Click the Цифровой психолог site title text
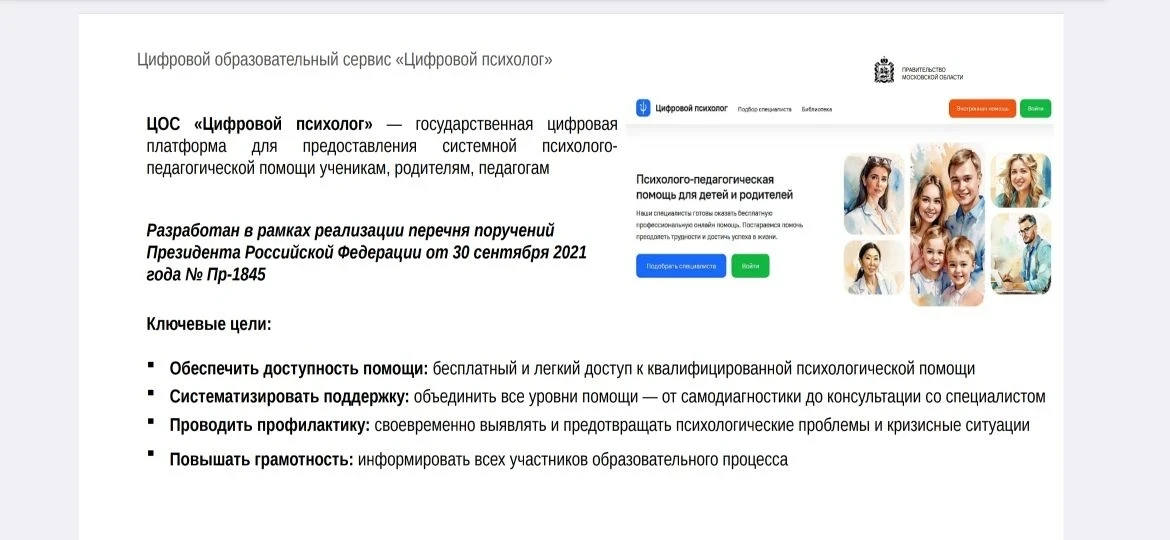 point(691,108)
